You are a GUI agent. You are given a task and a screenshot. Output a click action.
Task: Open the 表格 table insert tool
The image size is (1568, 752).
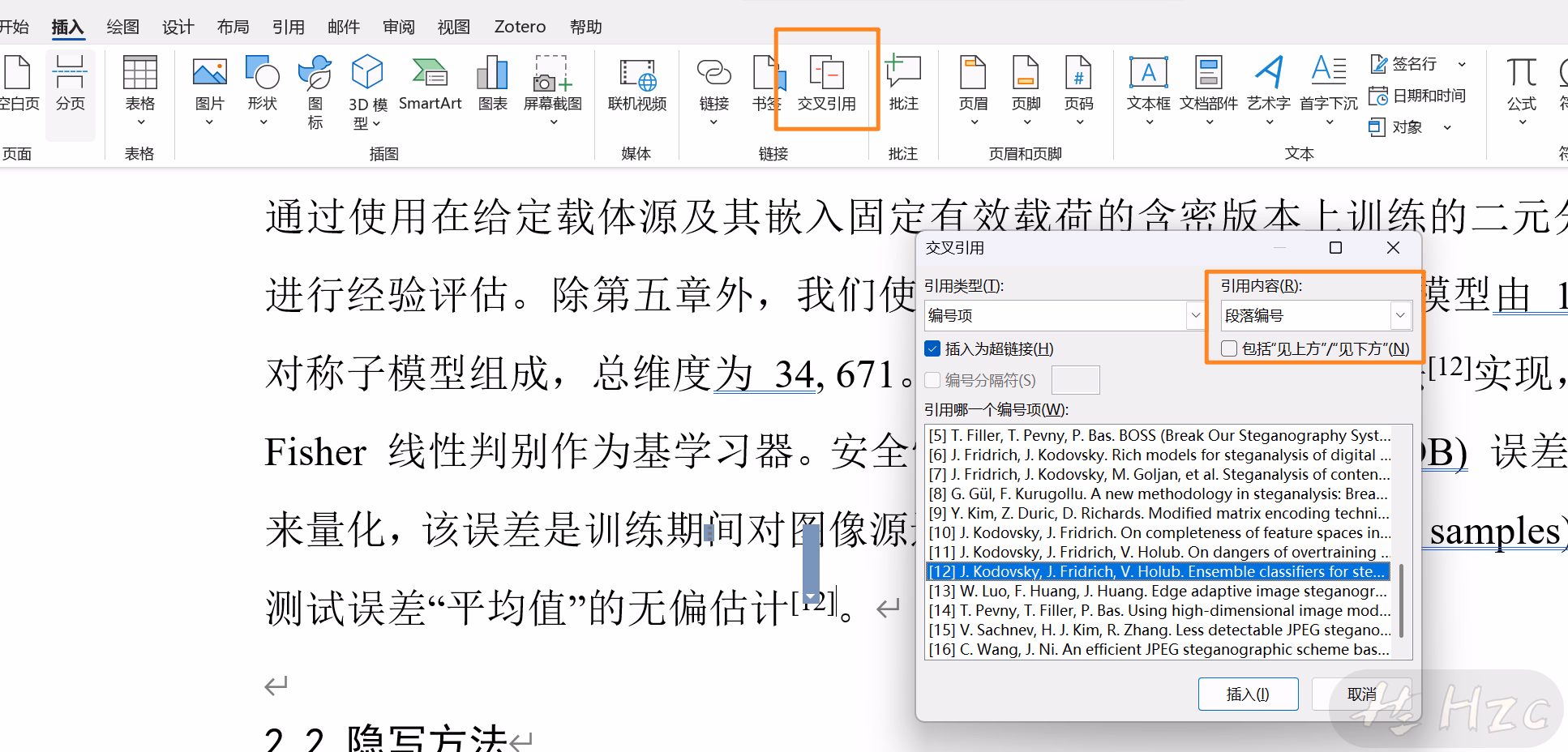pos(139,90)
